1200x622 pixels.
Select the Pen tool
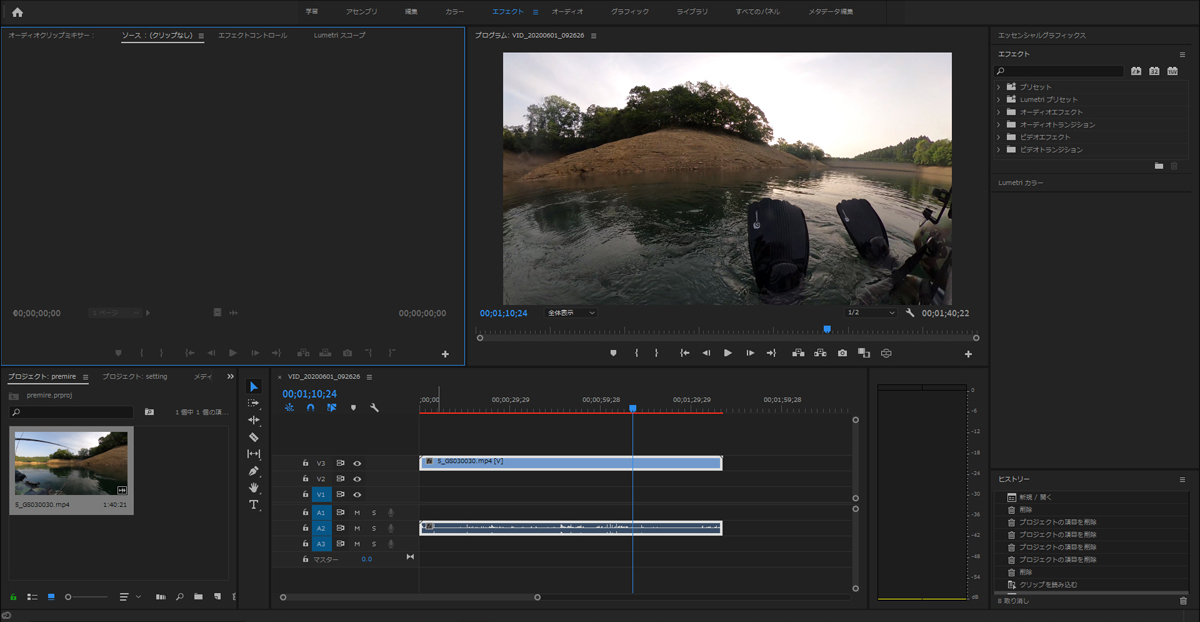pos(253,471)
